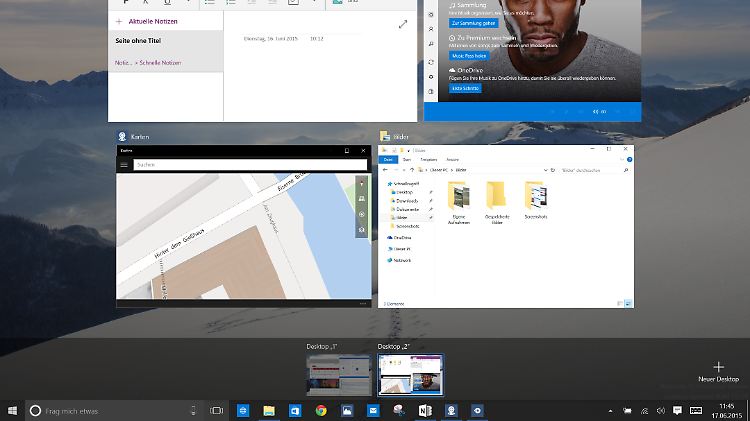Click the Explorer help question icon
The height and width of the screenshot is (421, 750).
click(629, 159)
